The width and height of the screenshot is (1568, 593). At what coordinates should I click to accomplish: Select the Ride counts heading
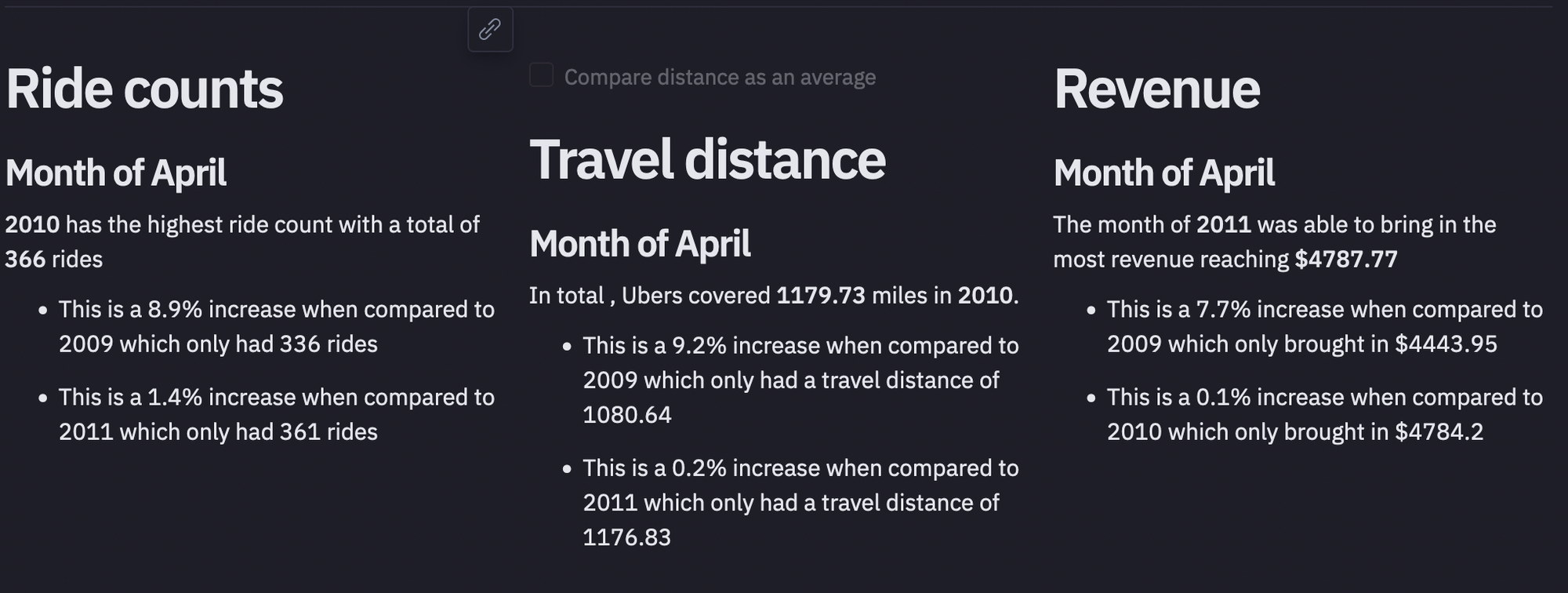coord(144,89)
